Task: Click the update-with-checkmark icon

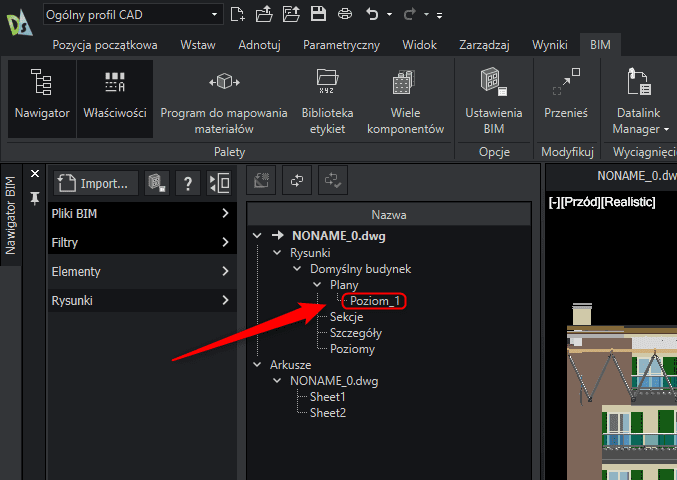Action: point(333,180)
